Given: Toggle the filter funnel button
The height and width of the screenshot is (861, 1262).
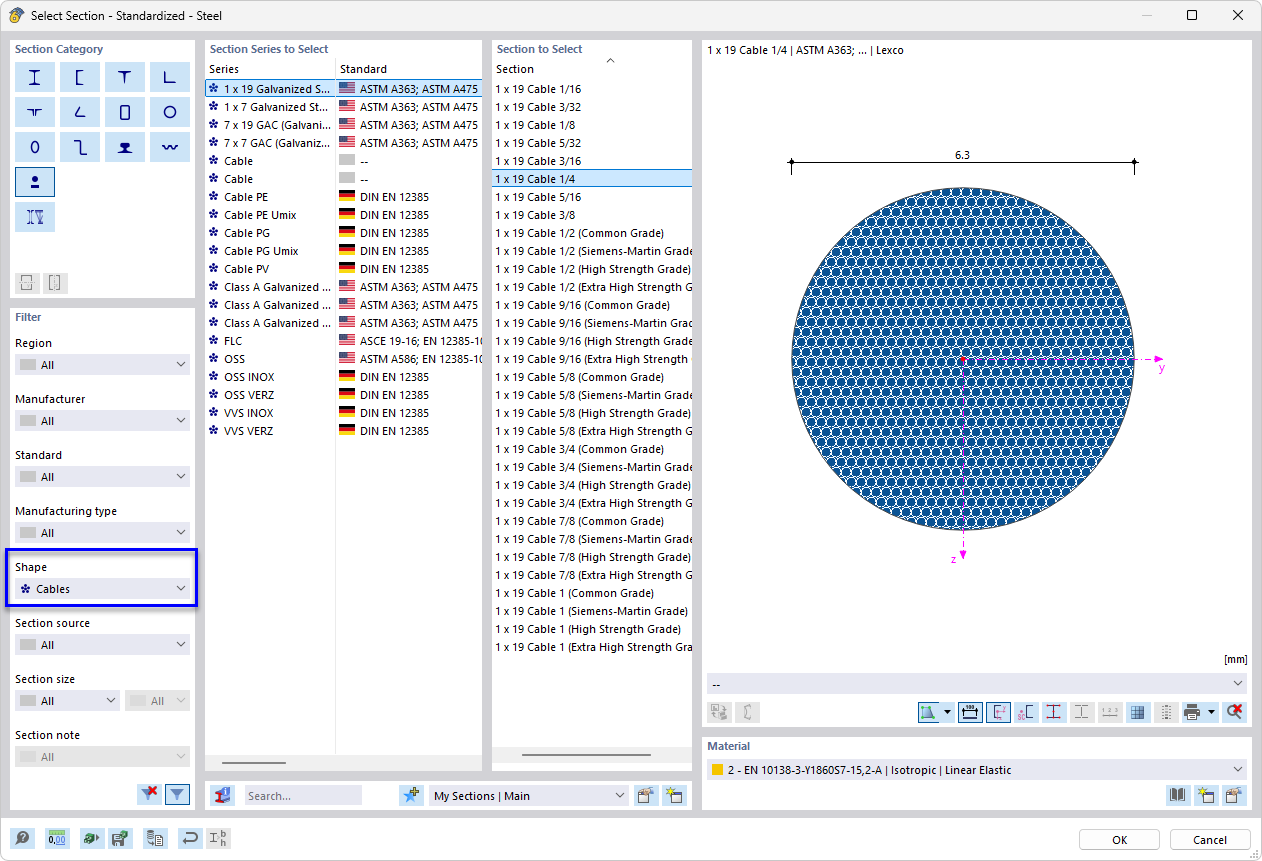Looking at the screenshot, I should (178, 793).
